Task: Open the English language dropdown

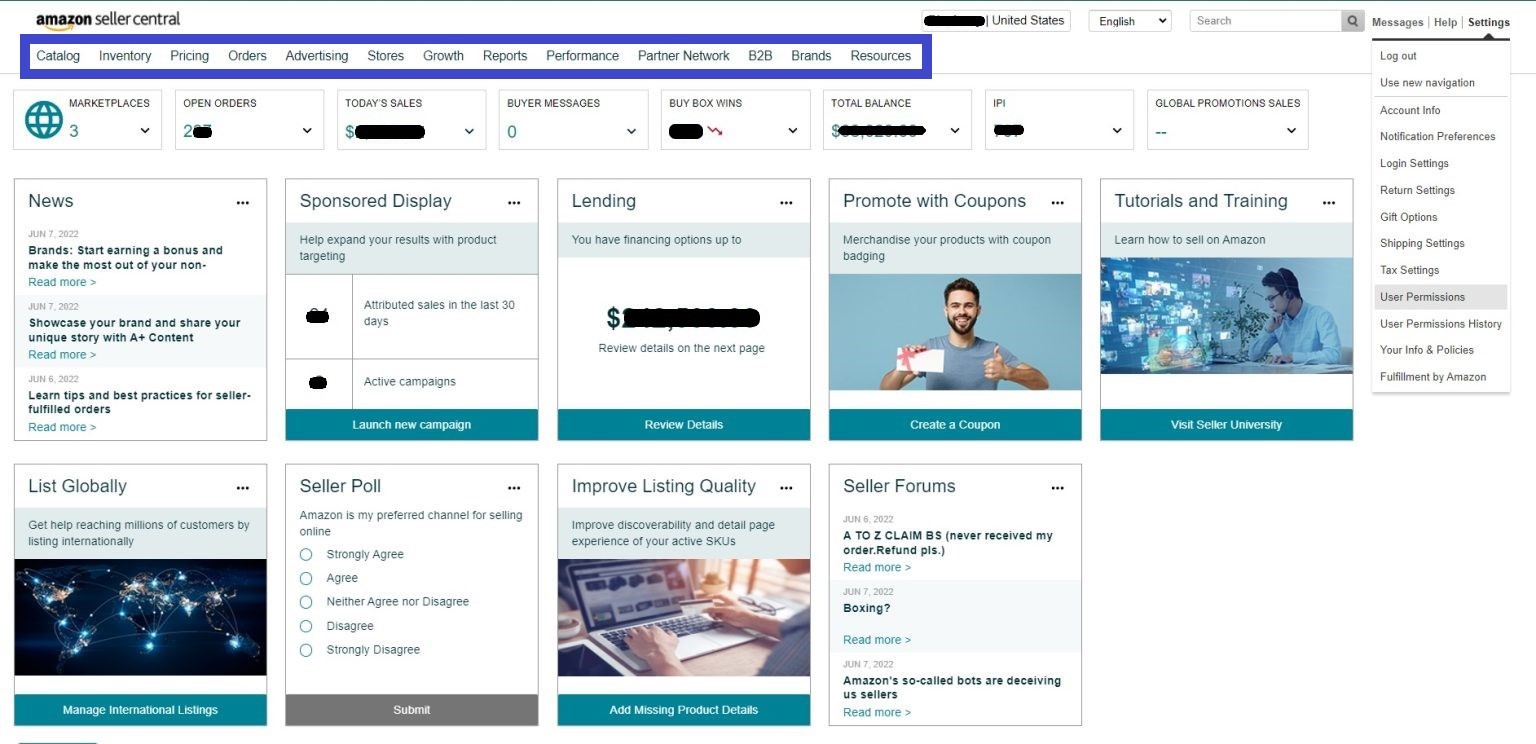Action: click(1129, 21)
